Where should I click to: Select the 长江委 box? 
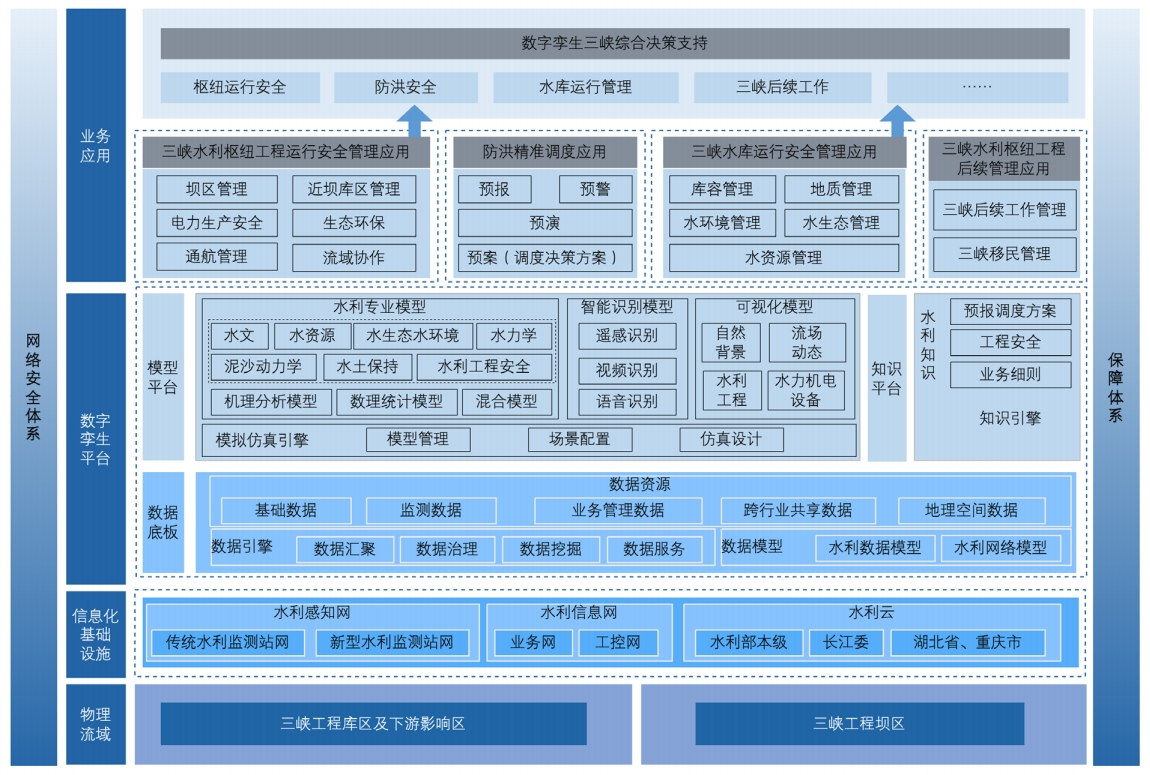click(846, 643)
